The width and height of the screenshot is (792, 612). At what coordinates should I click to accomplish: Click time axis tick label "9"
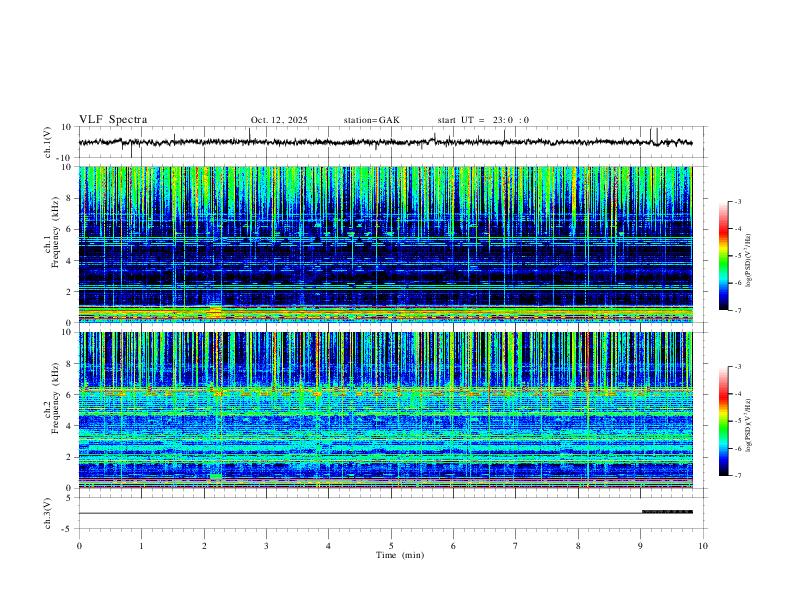pyautogui.click(x=640, y=546)
